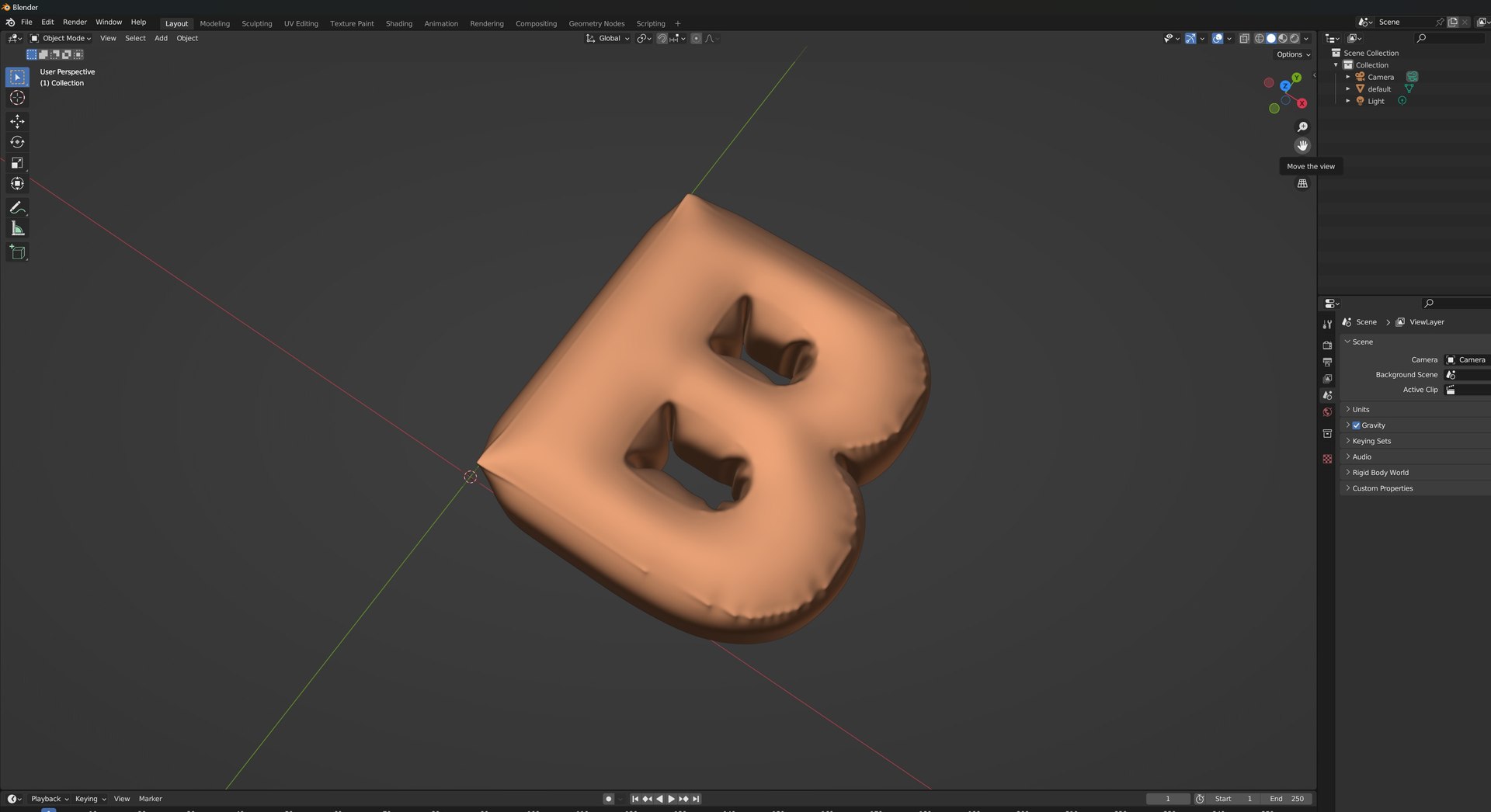Viewport: 1491px width, 812px height.
Task: Select the Annotate tool
Action: point(17,207)
